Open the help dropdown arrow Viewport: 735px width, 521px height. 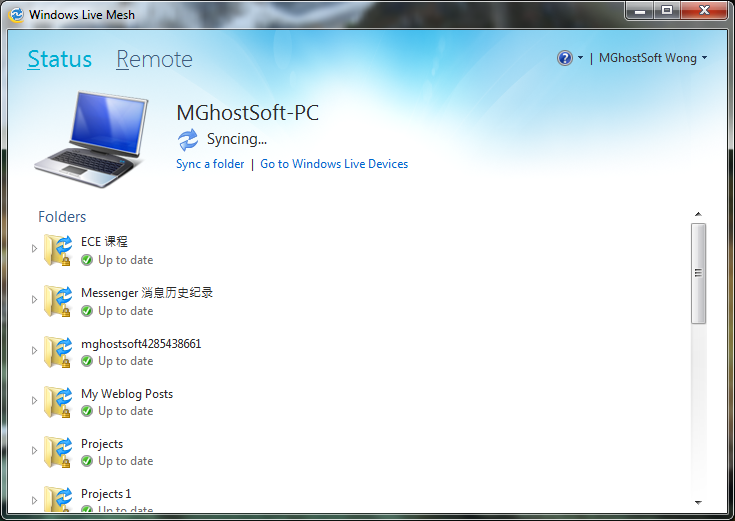pos(580,58)
